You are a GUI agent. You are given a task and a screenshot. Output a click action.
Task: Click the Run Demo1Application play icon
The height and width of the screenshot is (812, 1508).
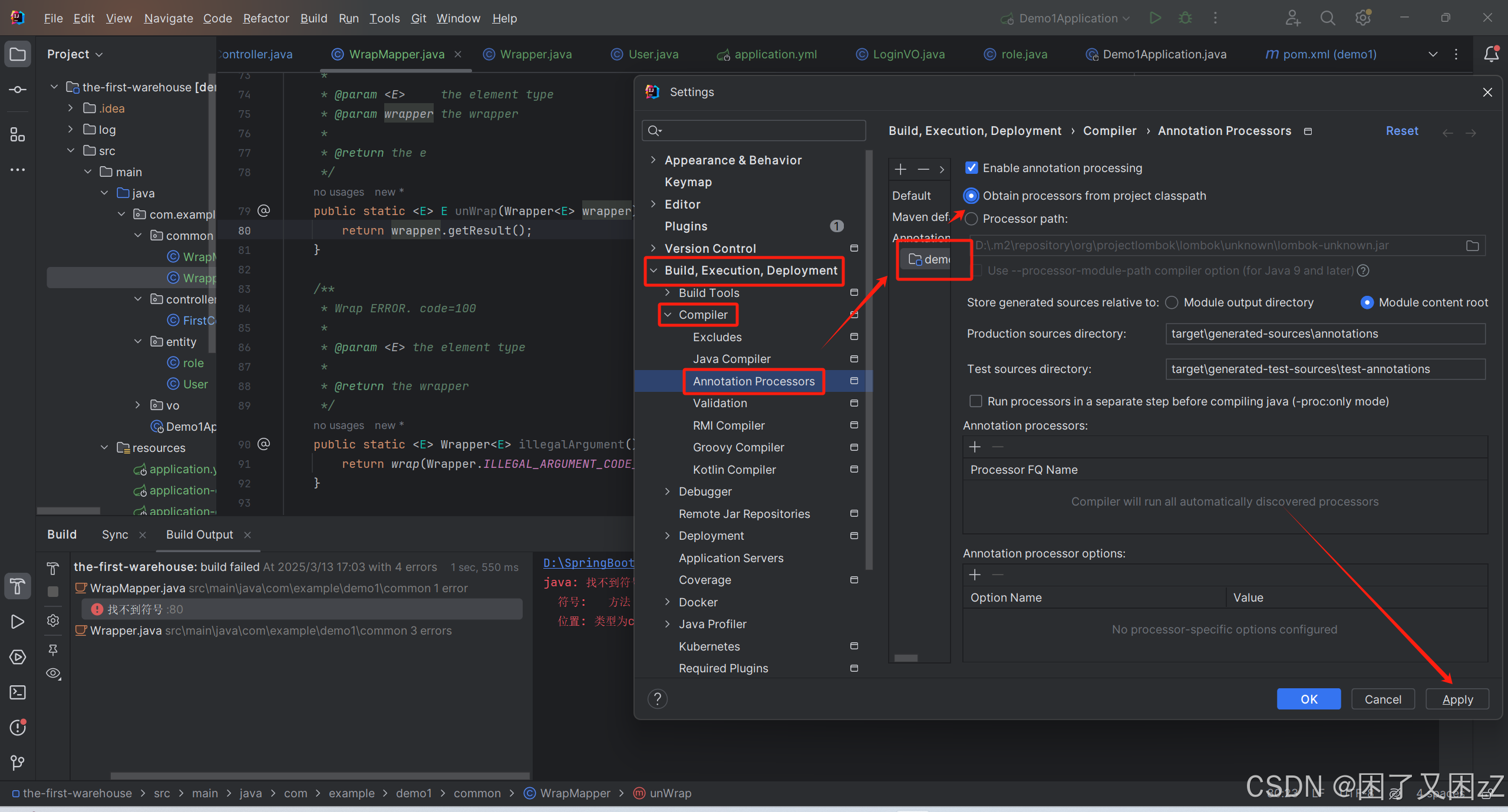(1155, 18)
